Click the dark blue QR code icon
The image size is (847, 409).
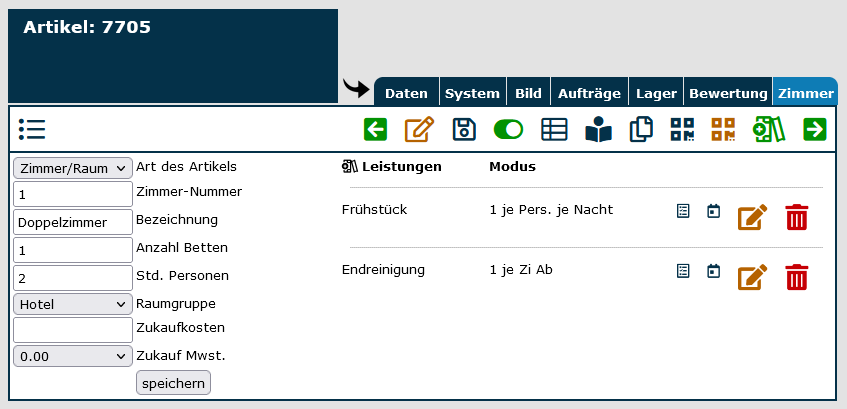[683, 129]
